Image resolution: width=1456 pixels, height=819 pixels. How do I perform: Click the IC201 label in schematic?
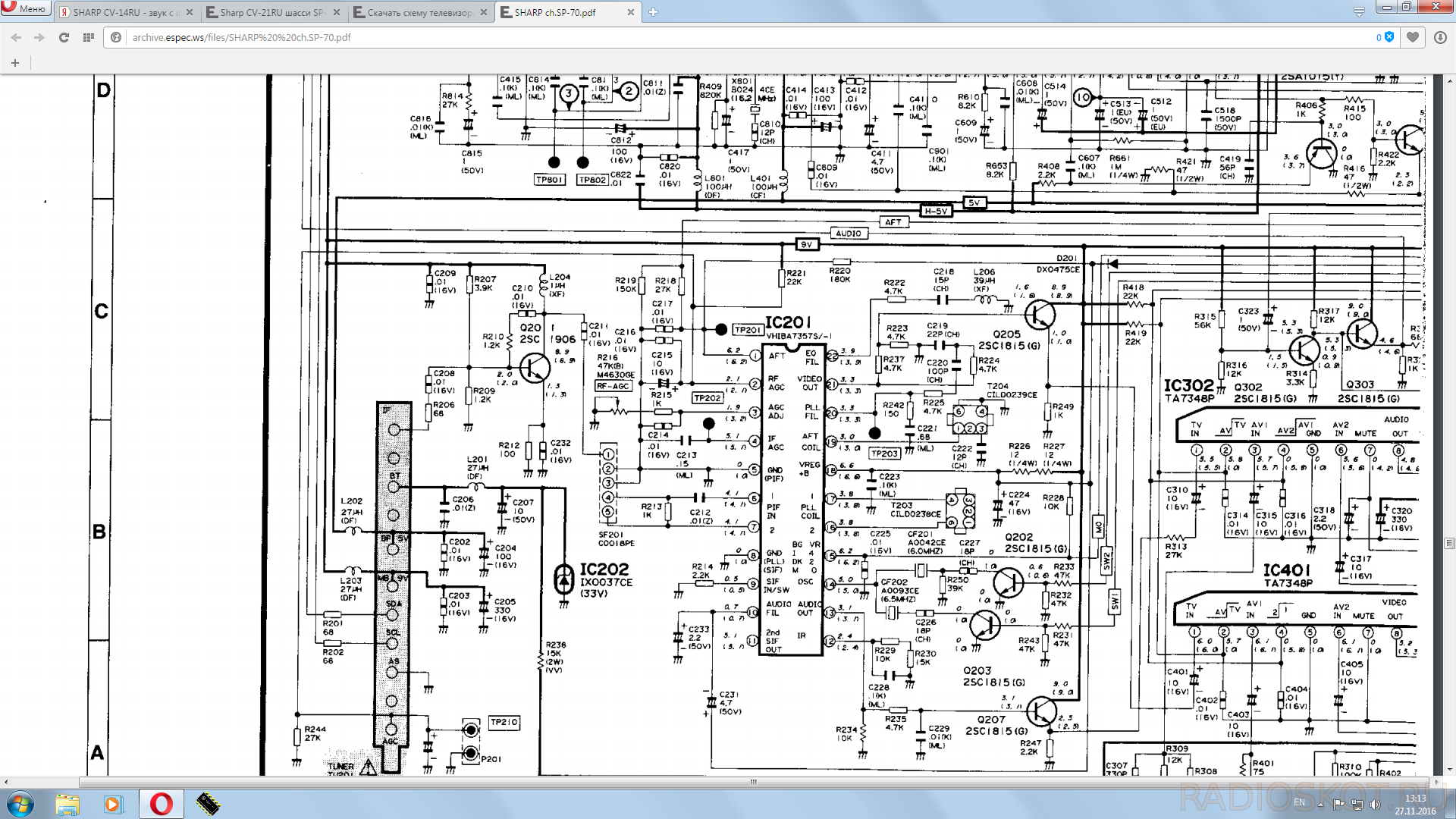point(788,322)
